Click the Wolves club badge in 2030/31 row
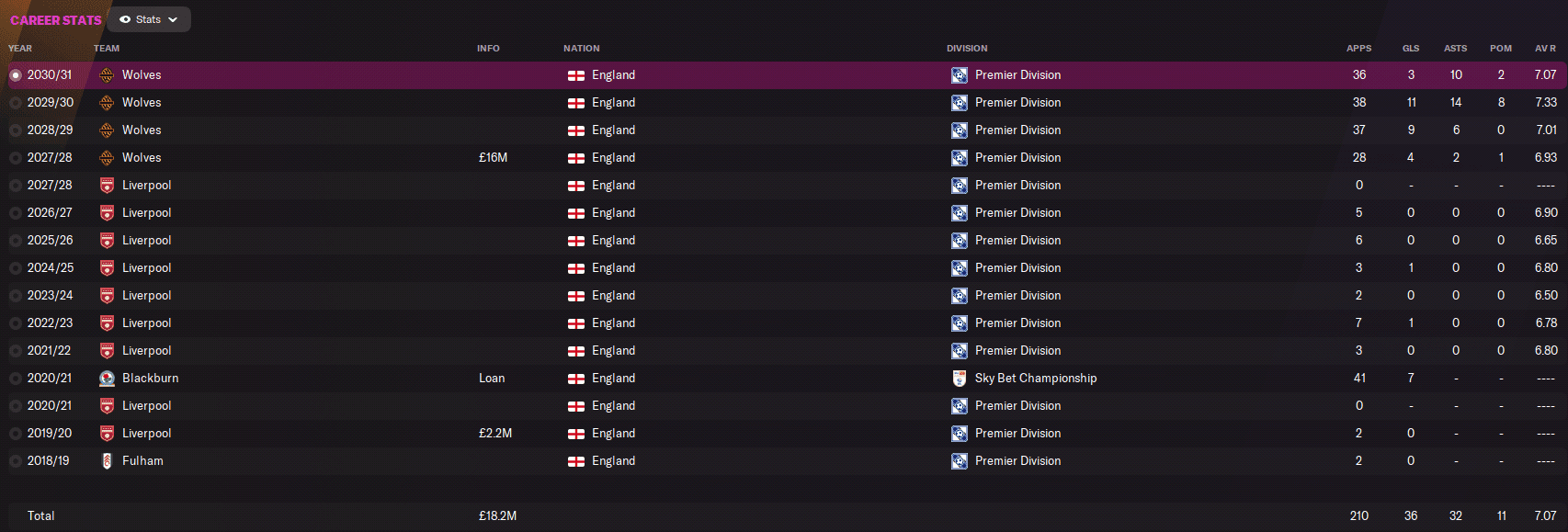 click(107, 75)
